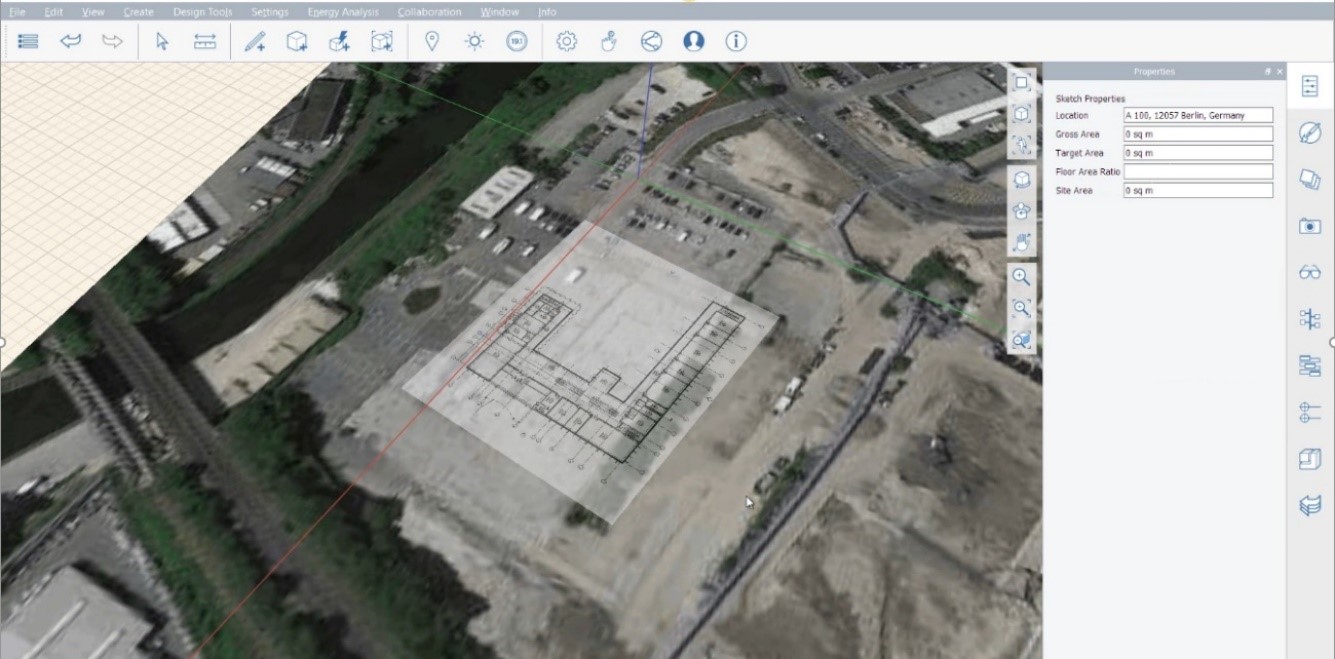Activate the massing cube tool
This screenshot has width=1335, height=659.
click(x=296, y=41)
